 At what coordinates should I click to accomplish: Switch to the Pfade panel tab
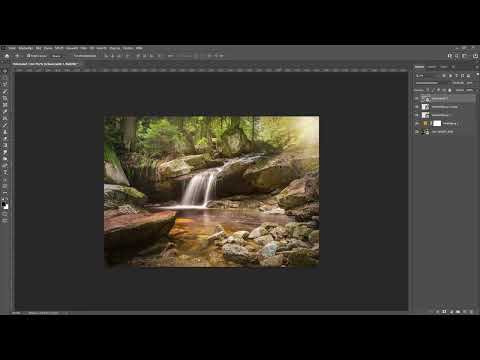tap(444, 67)
